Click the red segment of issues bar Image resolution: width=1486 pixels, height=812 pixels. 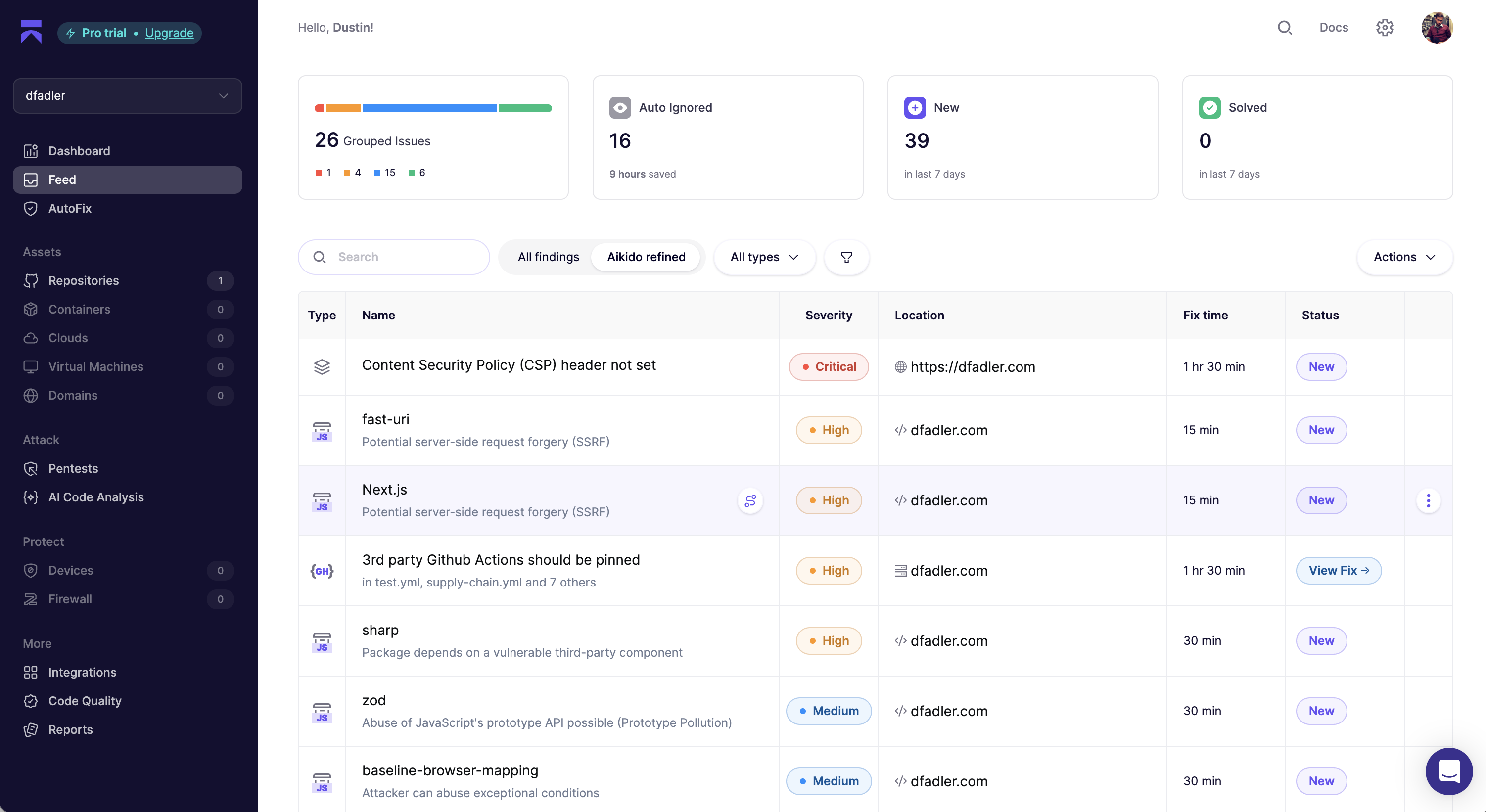[x=319, y=108]
